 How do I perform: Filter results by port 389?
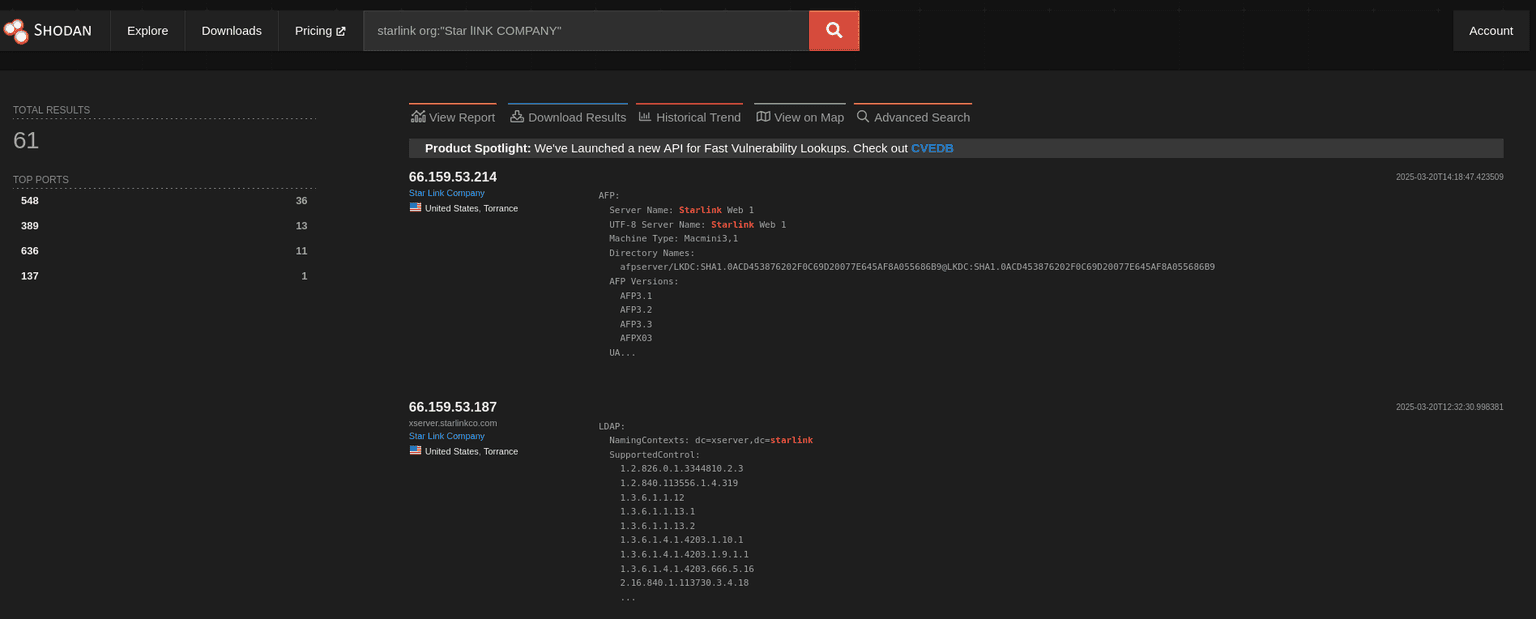coord(30,226)
